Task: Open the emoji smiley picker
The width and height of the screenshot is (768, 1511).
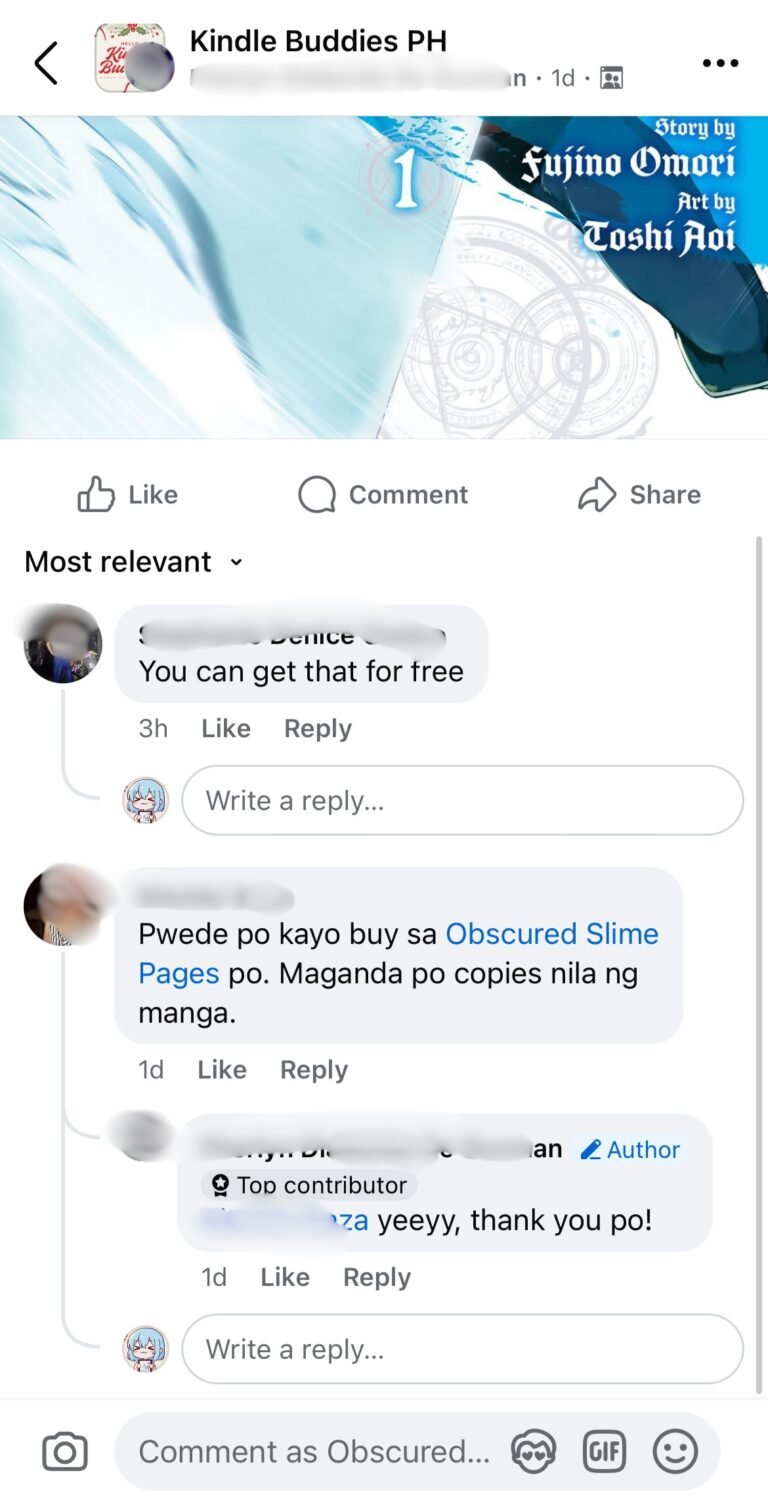Action: click(675, 1451)
